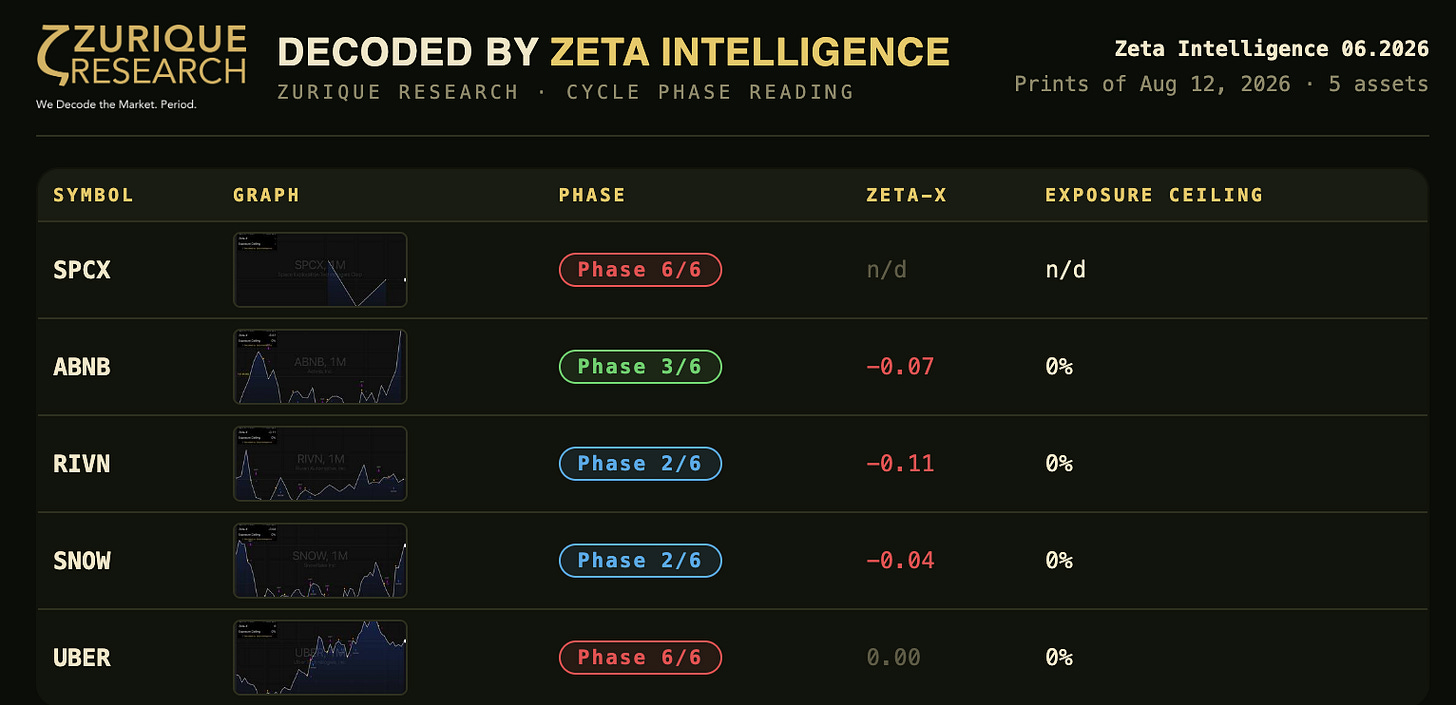The width and height of the screenshot is (1456, 705).
Task: Click the ABNB Zeta-X value -0.07
Action: [900, 367]
